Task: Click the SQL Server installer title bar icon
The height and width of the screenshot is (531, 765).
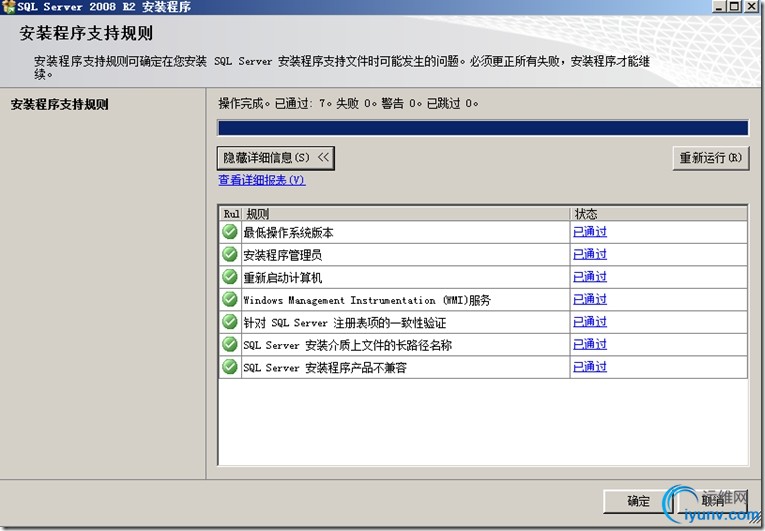Action: pos(8,7)
